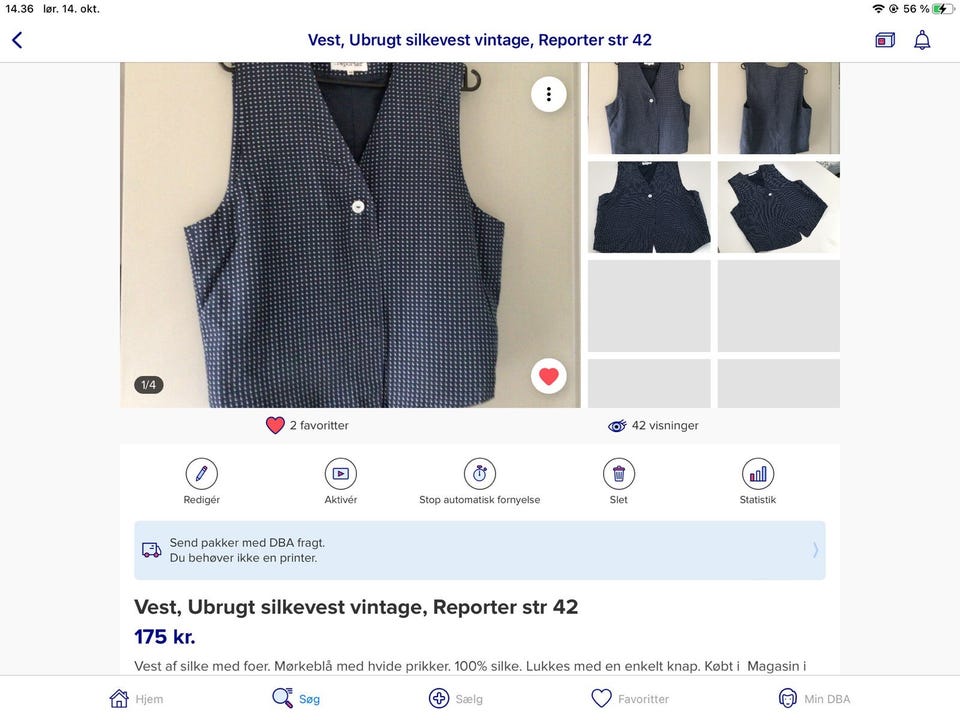The width and height of the screenshot is (960, 720).
Task: Open the Min DBA profile tab
Action: point(814,699)
